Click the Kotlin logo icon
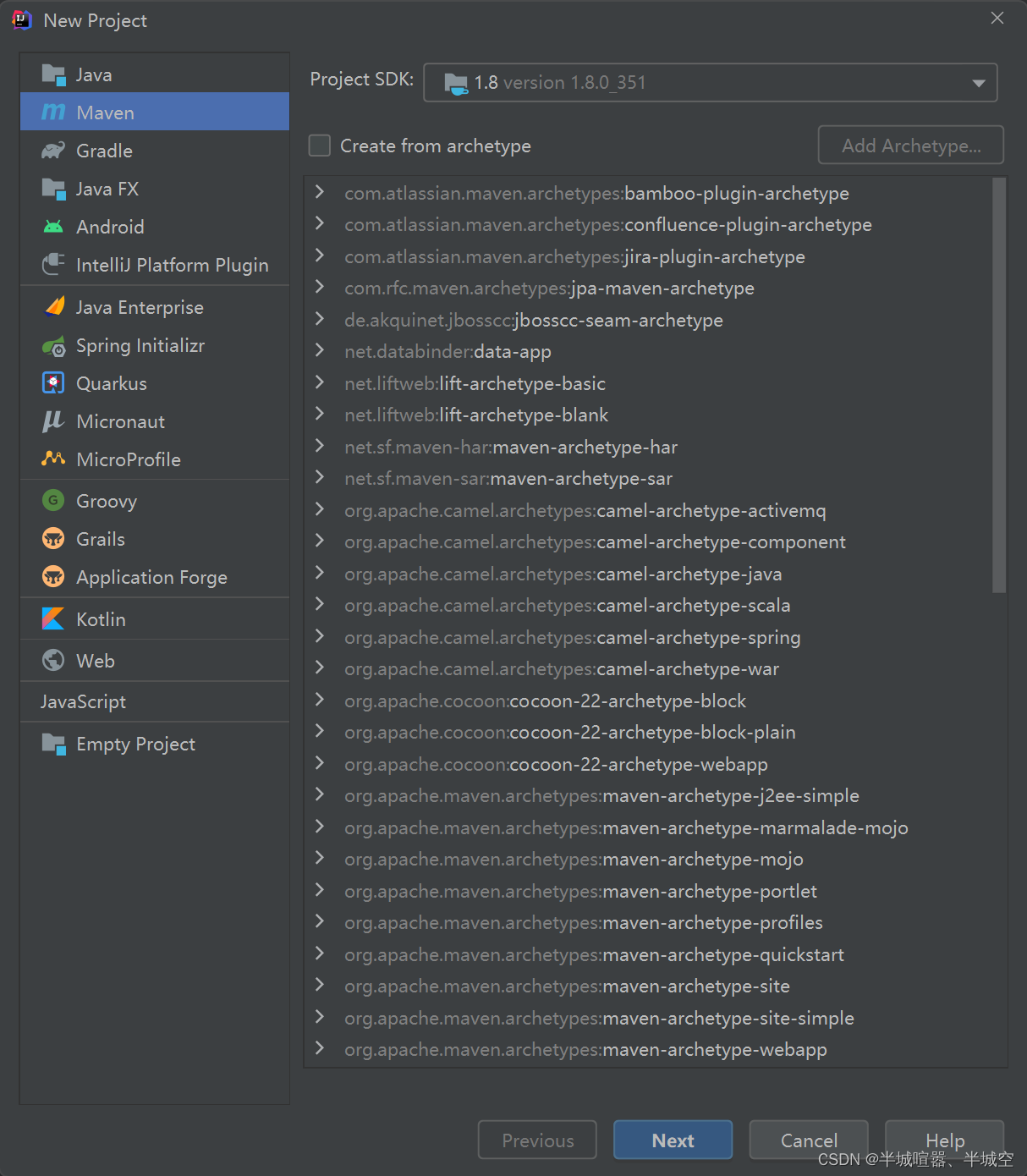 point(53,618)
